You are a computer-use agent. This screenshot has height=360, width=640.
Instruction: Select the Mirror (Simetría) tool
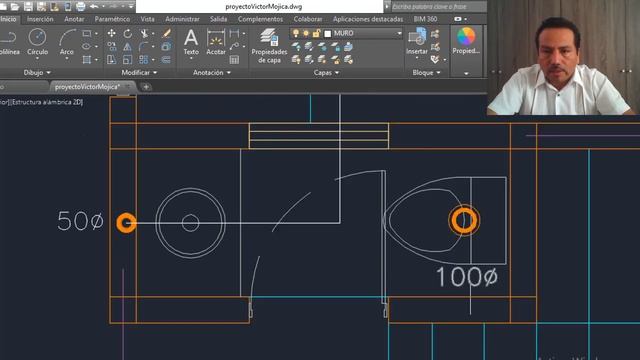[127, 47]
